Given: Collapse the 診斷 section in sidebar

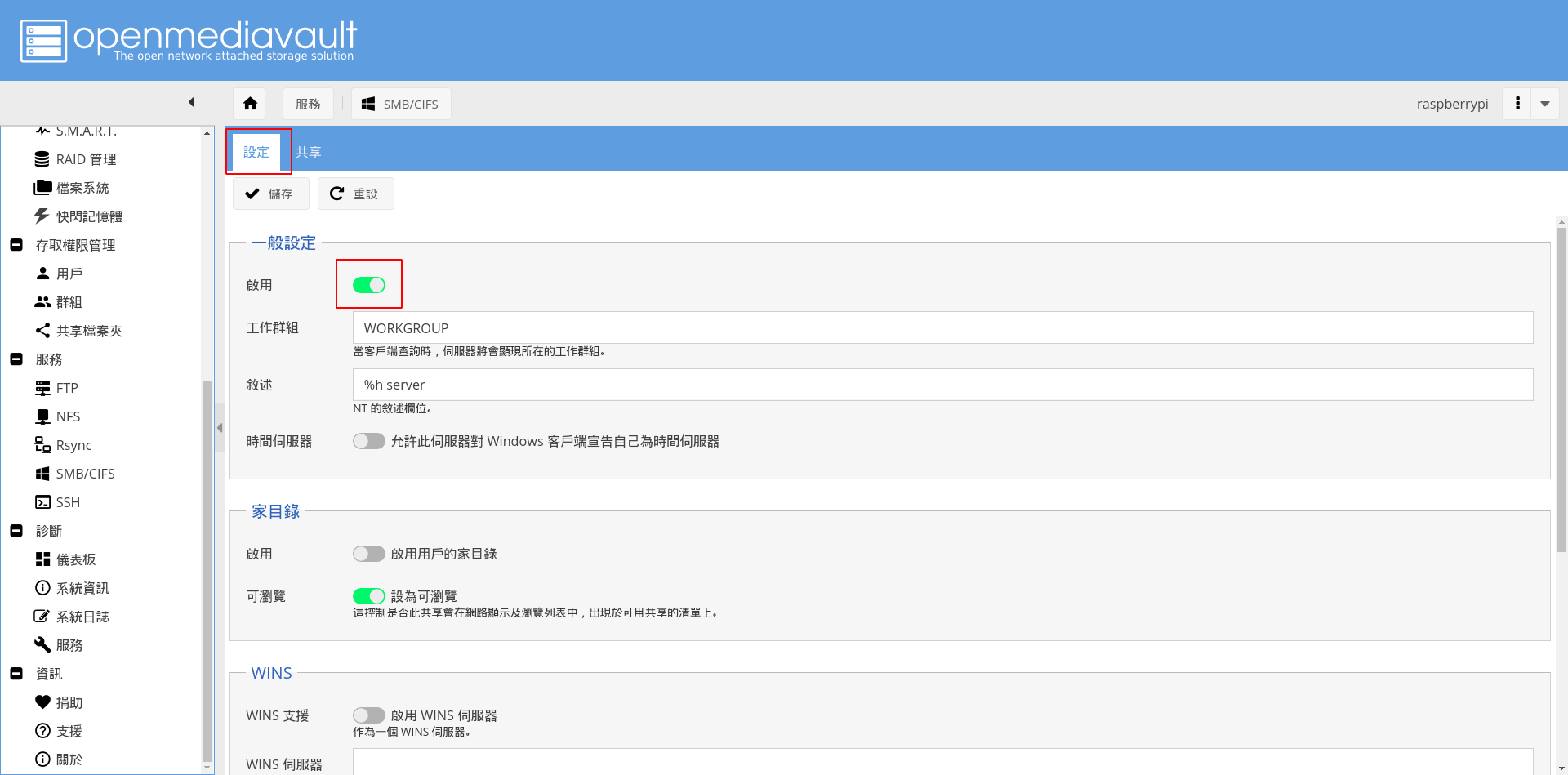Looking at the screenshot, I should (x=16, y=531).
